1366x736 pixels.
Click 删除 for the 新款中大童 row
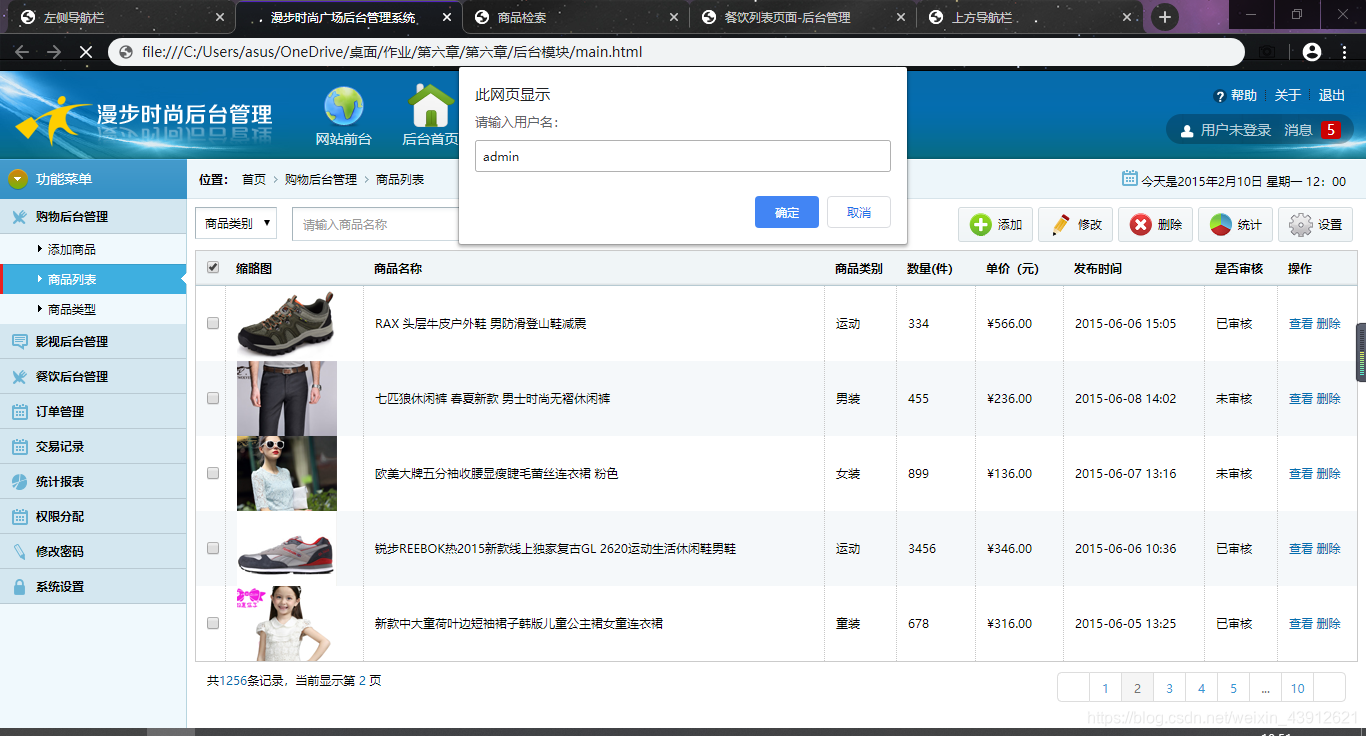[x=1329, y=623]
